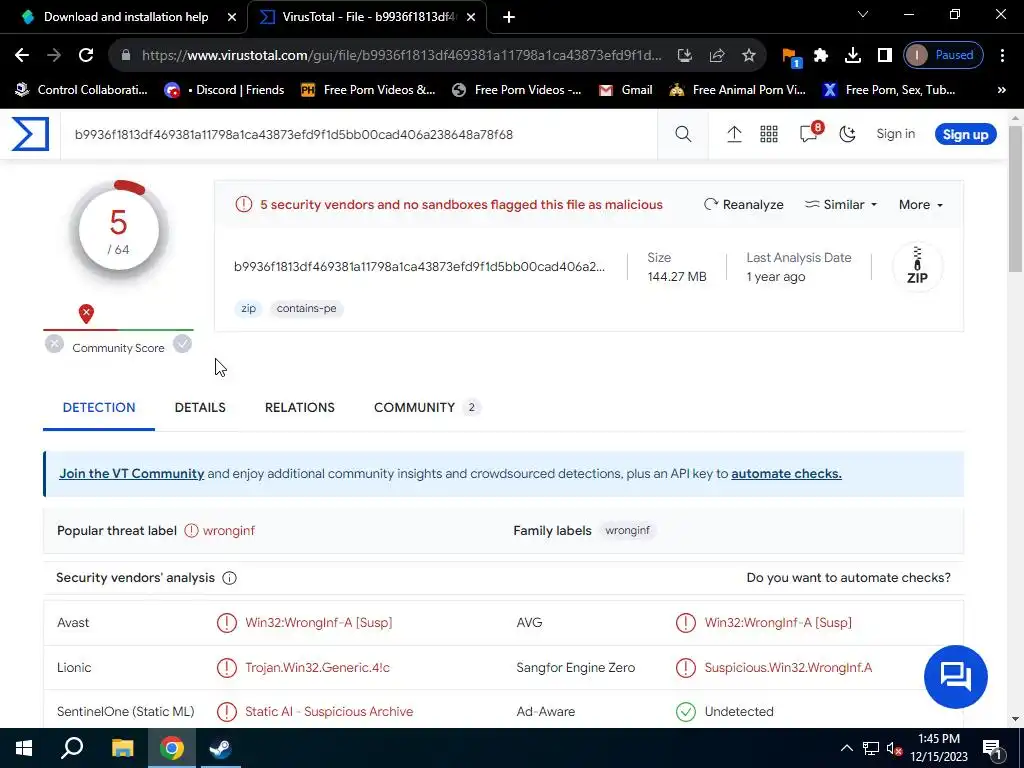Click the wronginf family label chip
This screenshot has width=1024, height=768.
click(627, 530)
